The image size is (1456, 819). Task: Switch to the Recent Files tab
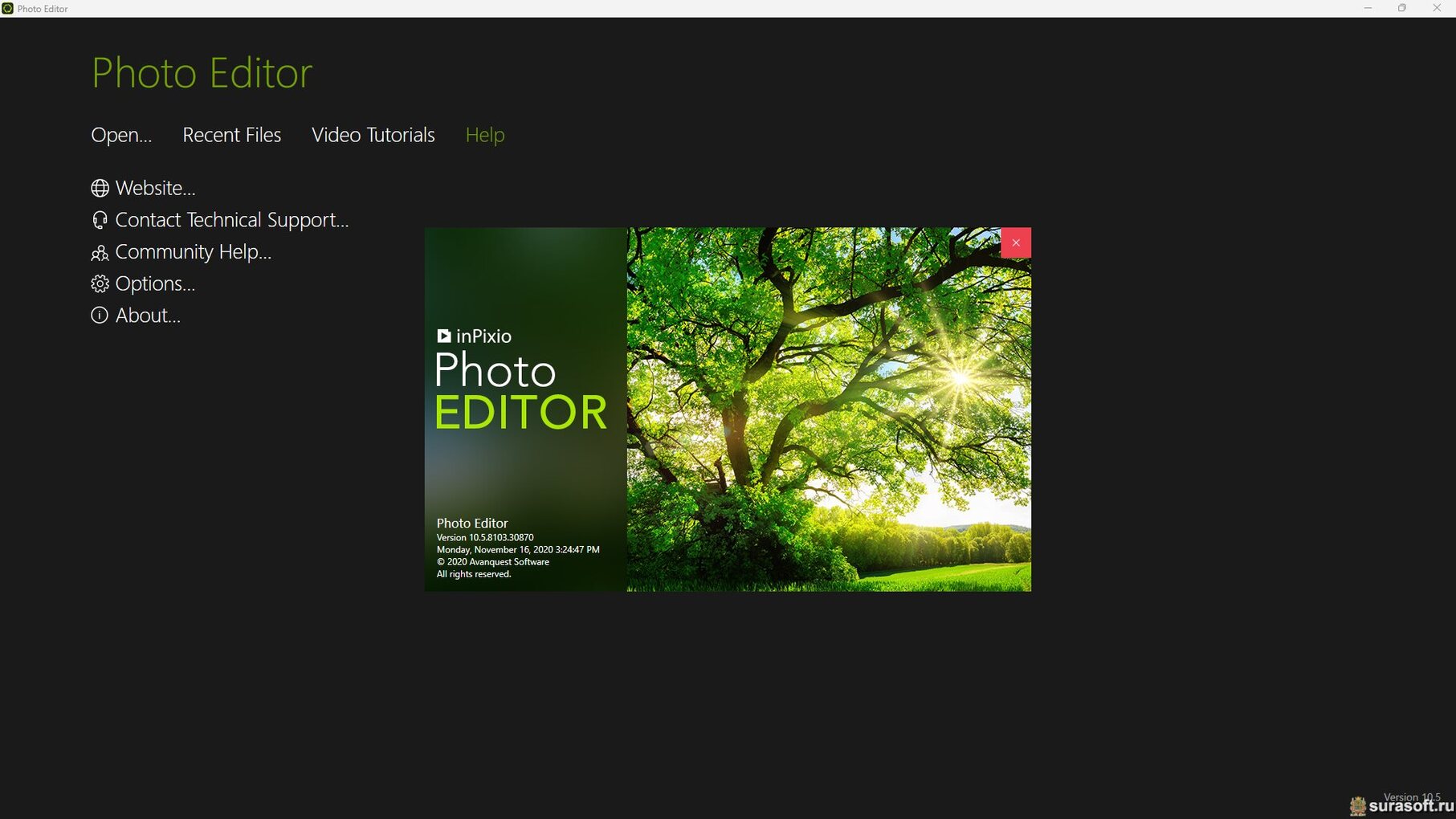point(232,135)
